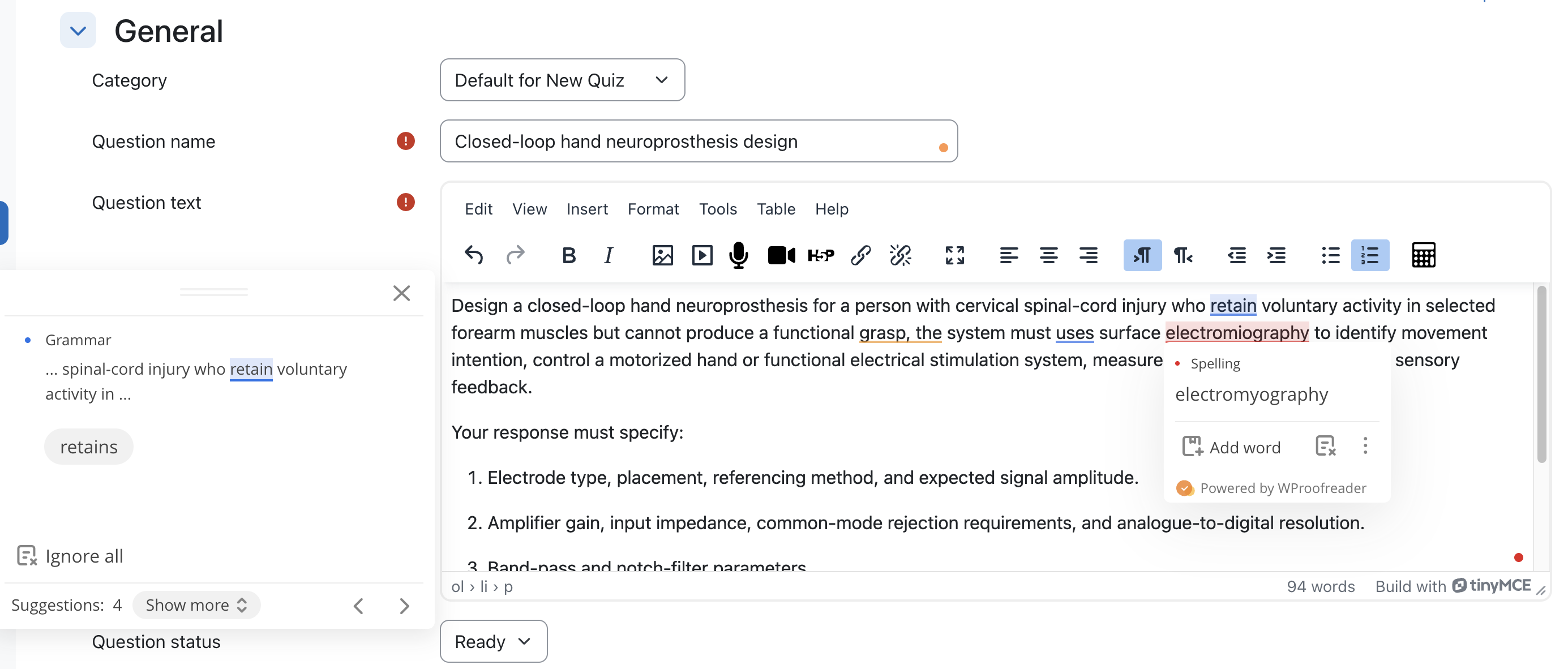Viewport: 1568px width, 669px height.
Task: Go to previous suggestion
Action: coord(358,606)
